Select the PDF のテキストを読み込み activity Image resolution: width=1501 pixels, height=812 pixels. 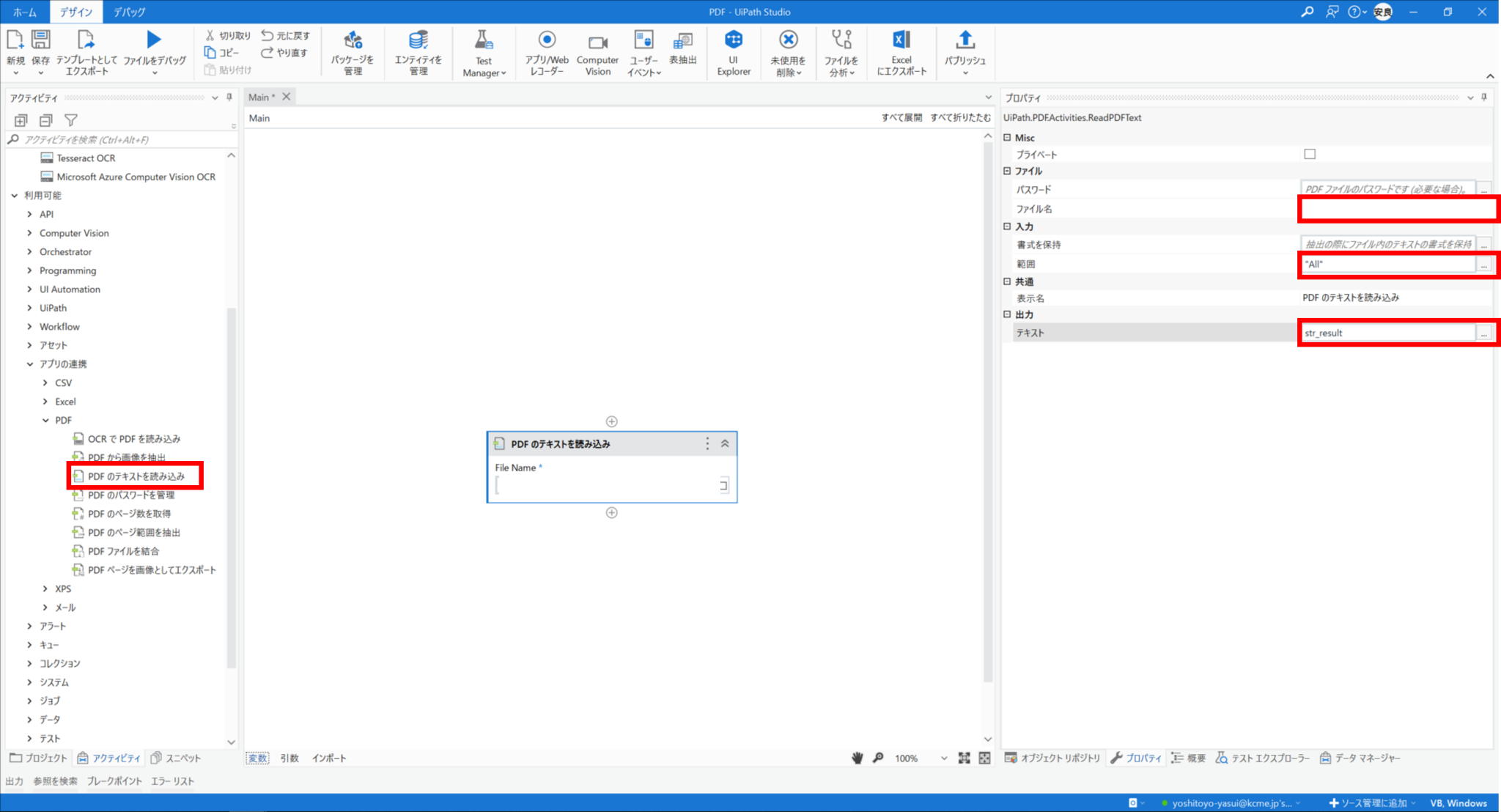pyautogui.click(x=136, y=476)
